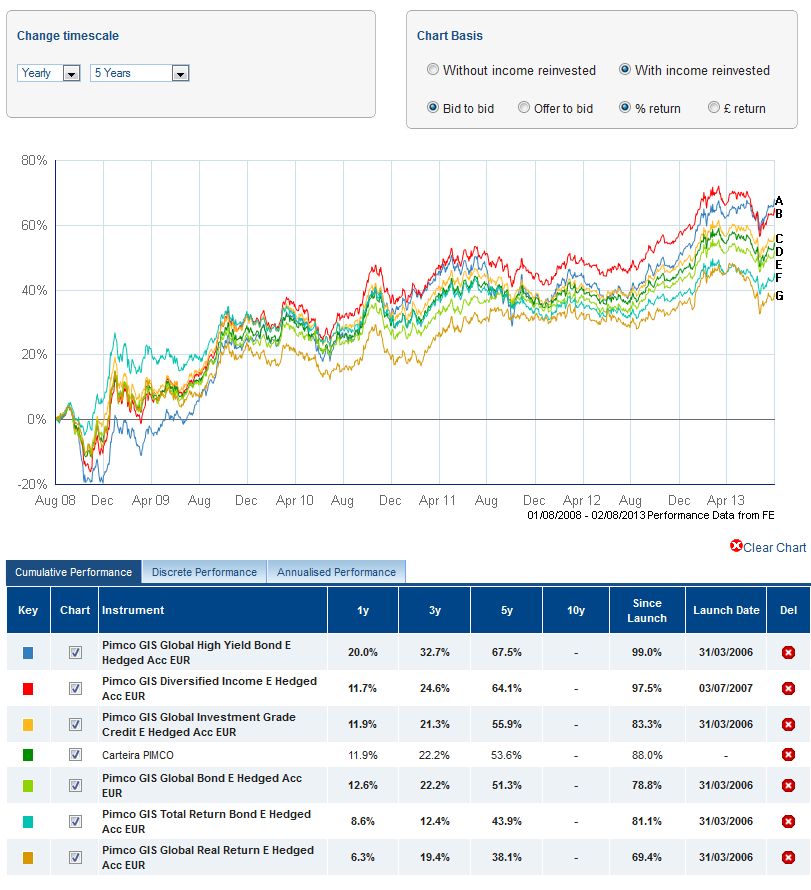Click the red Clear Chart icon
Image resolution: width=811 pixels, height=890 pixels.
[x=737, y=546]
